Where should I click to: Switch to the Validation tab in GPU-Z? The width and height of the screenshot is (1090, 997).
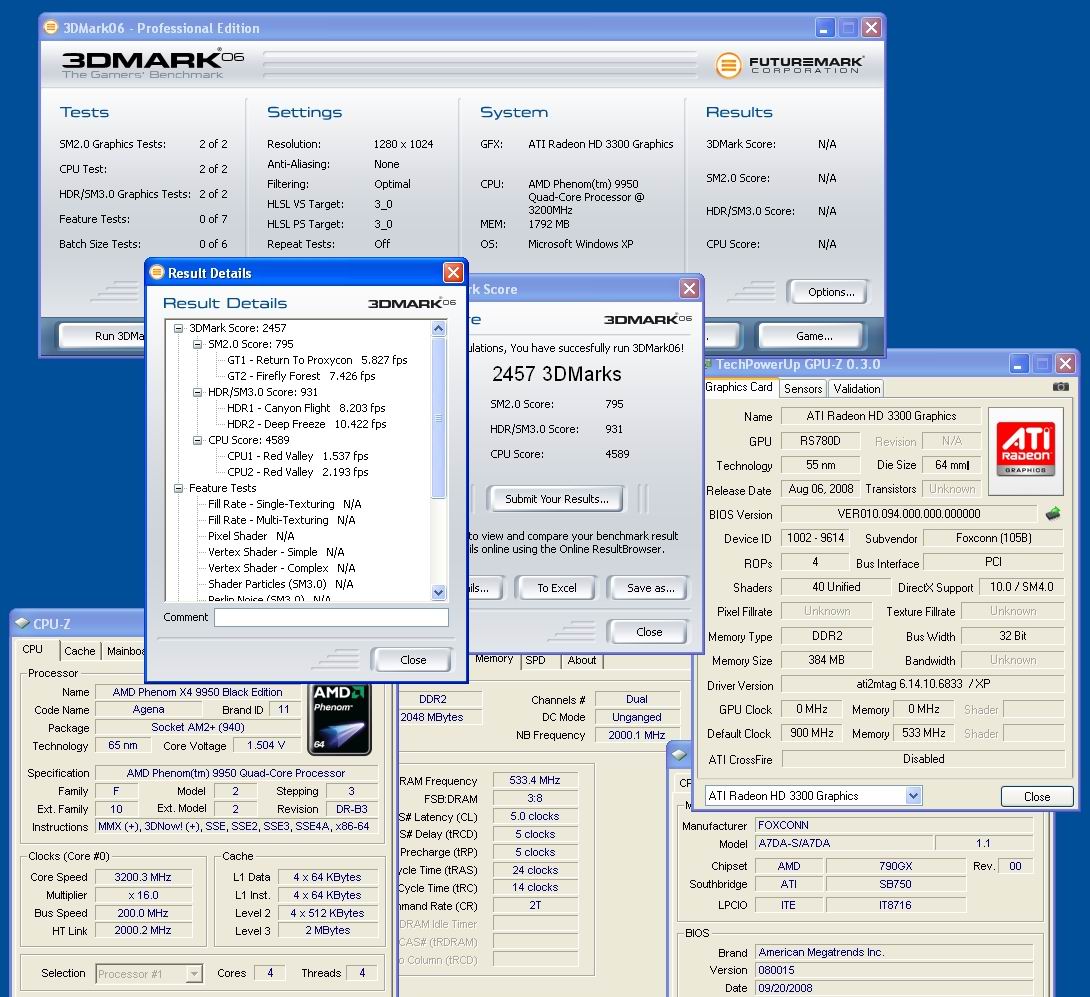(x=856, y=389)
